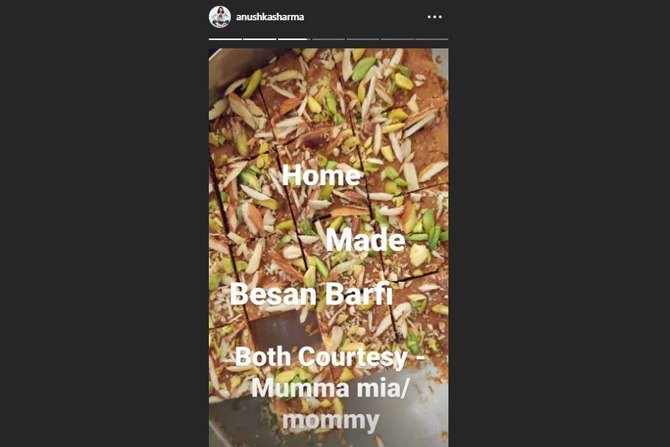This screenshot has width=670, height=447.
Task: Go to the last story progress segment
Action: (432, 39)
